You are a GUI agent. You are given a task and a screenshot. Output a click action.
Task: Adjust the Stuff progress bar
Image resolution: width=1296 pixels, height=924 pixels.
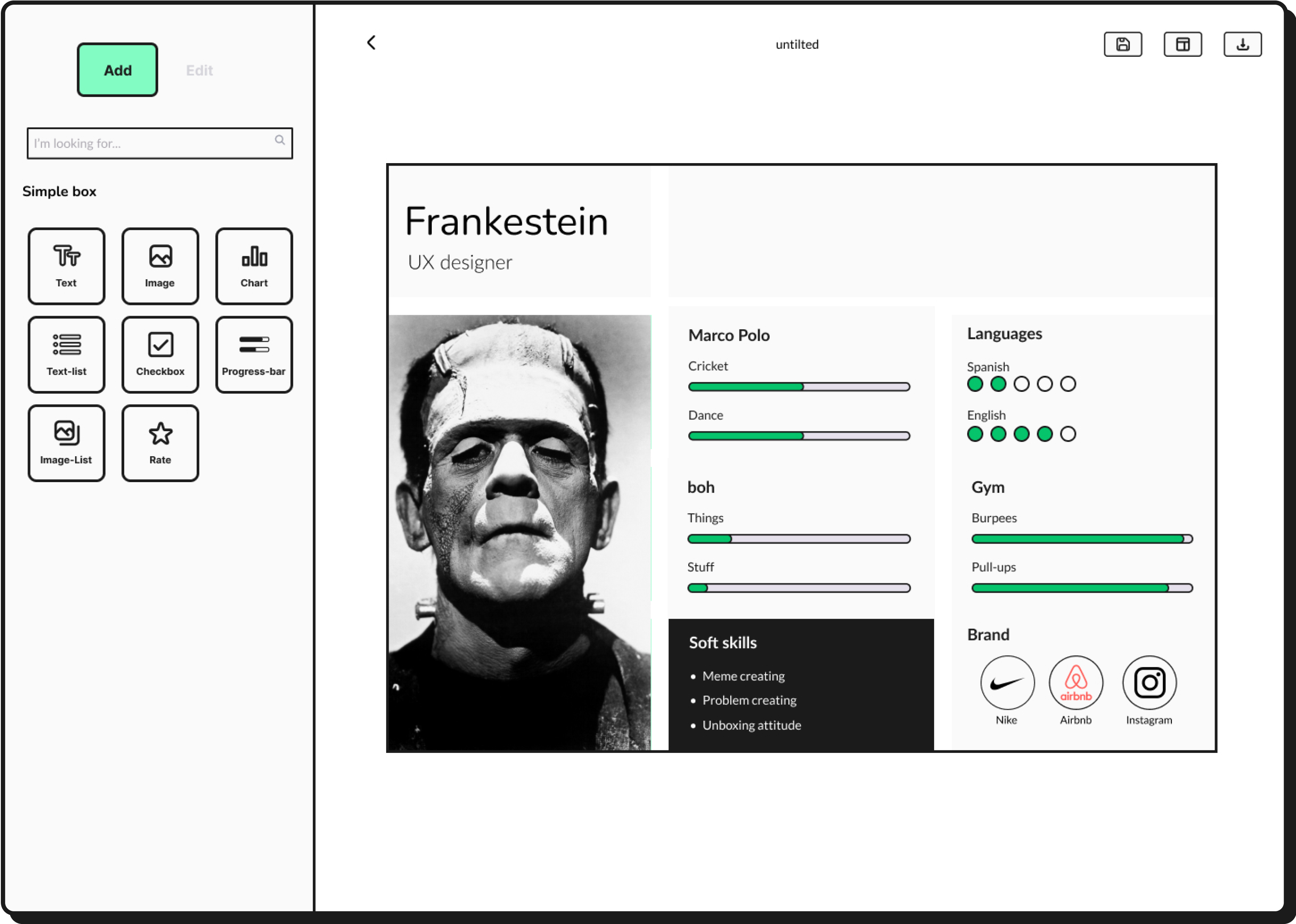pyautogui.click(x=798, y=588)
